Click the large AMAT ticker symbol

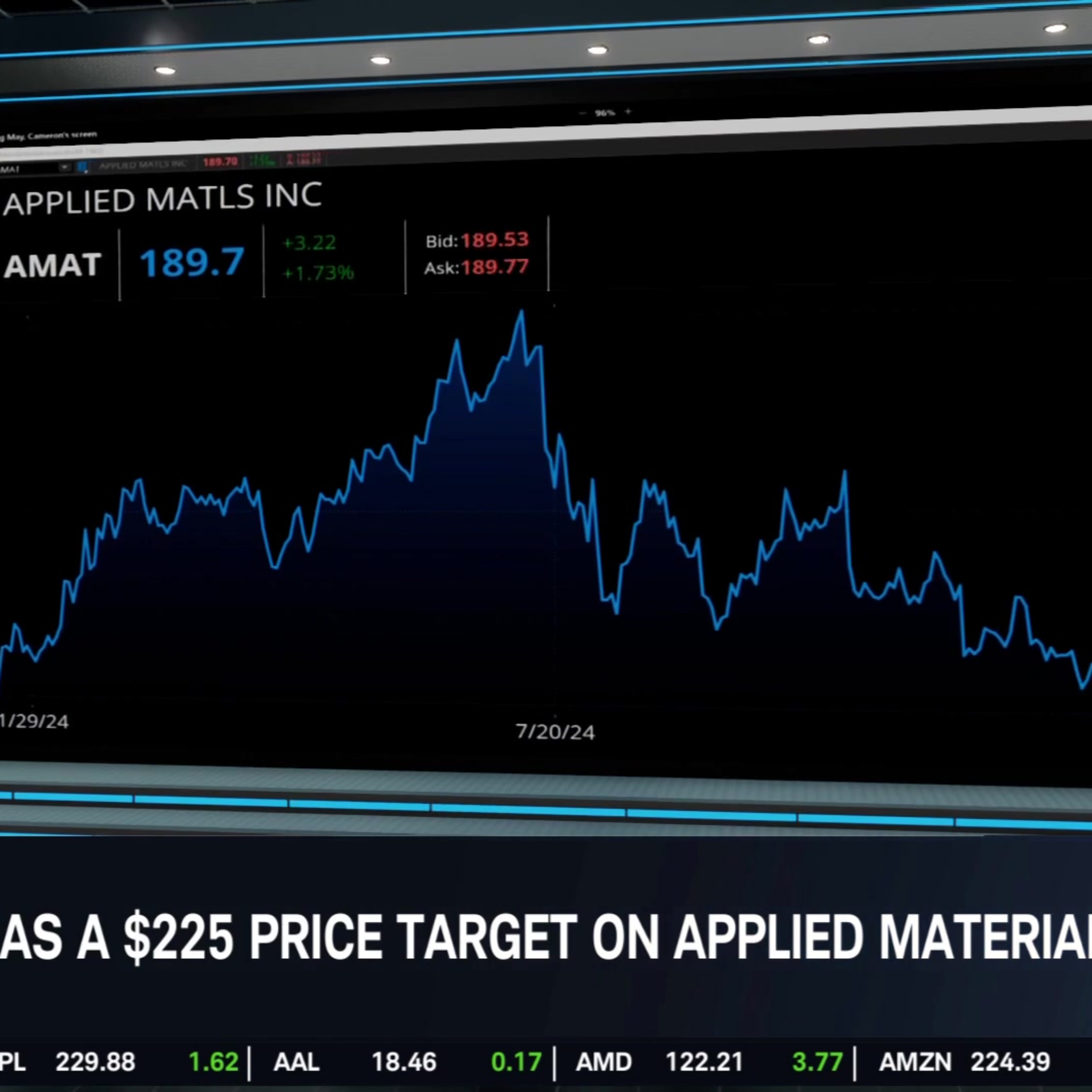click(x=52, y=266)
